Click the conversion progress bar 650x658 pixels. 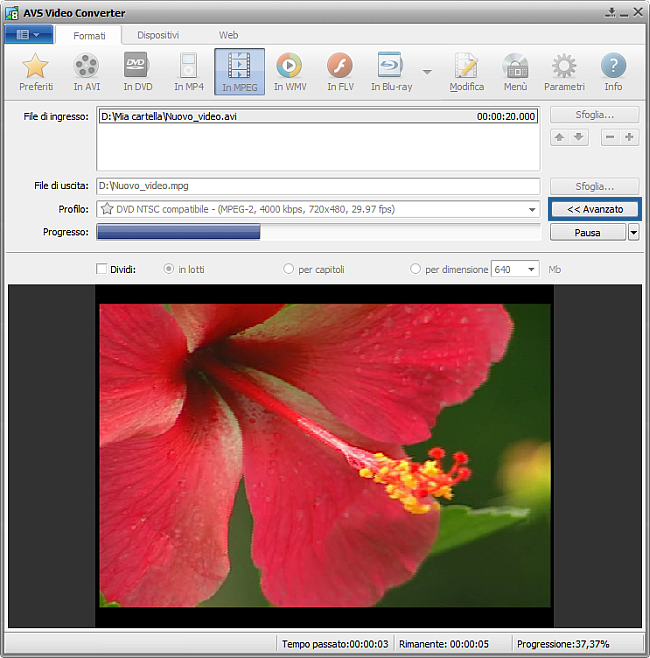[318, 233]
